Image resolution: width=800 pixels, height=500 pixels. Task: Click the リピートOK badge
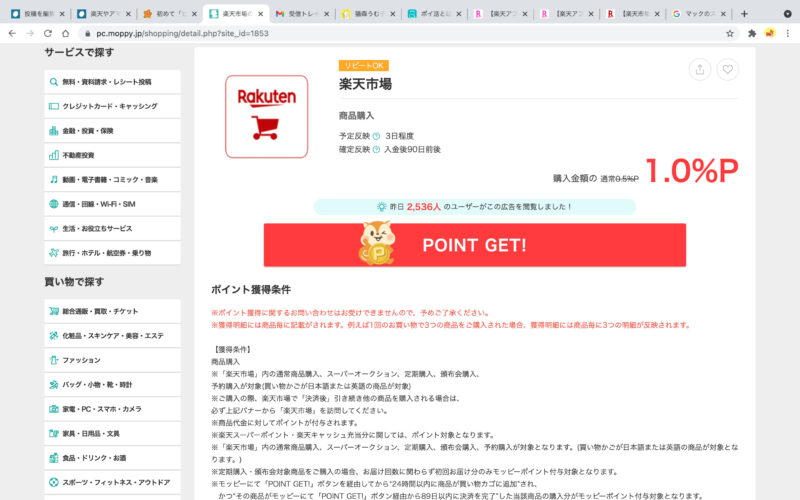click(364, 65)
